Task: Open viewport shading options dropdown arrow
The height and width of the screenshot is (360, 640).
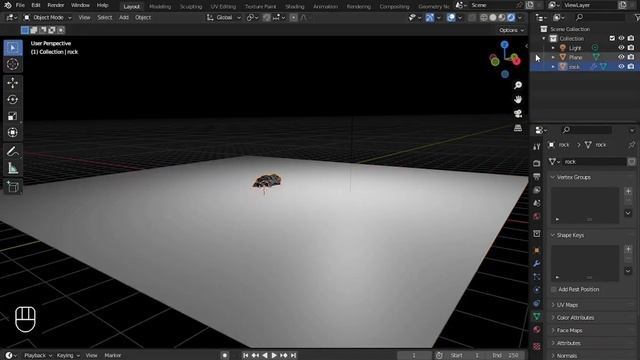Action: click(520, 18)
